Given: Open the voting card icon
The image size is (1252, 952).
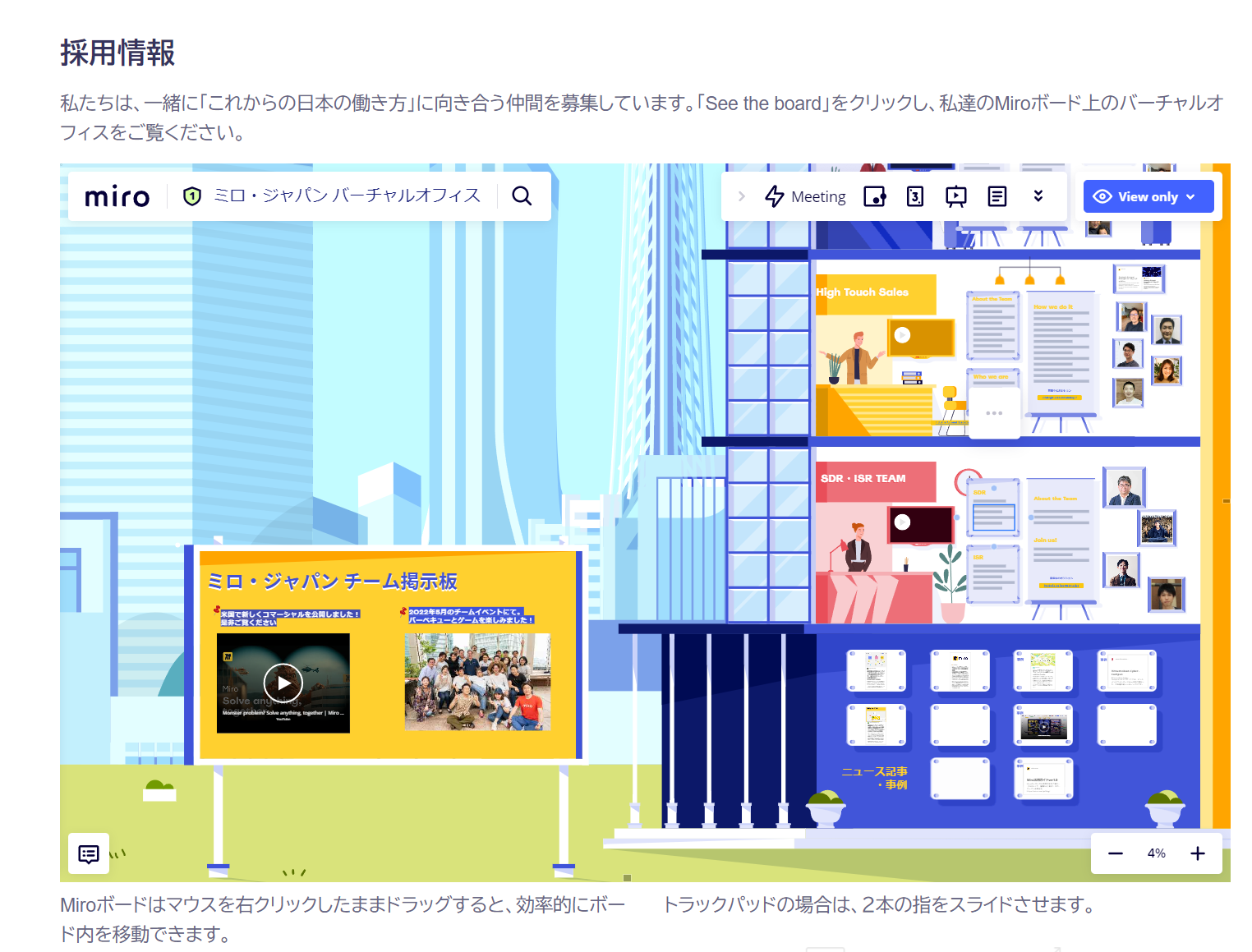Looking at the screenshot, I should coord(915,196).
